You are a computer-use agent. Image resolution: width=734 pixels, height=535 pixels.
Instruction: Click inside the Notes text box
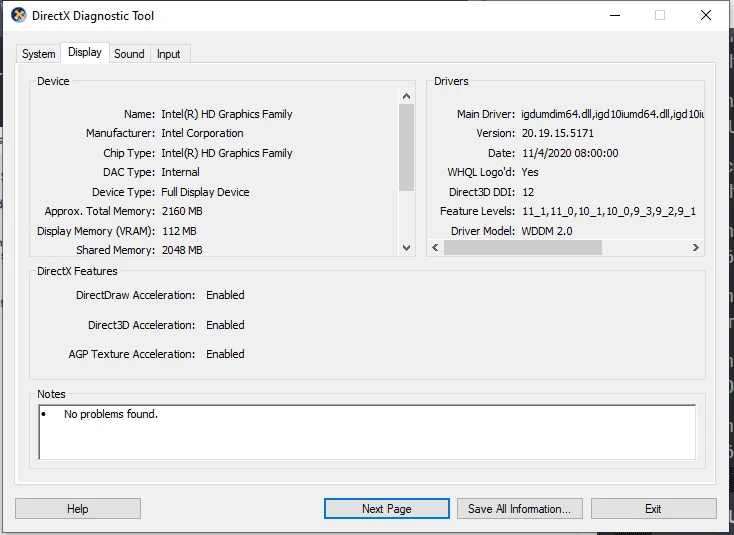click(367, 432)
